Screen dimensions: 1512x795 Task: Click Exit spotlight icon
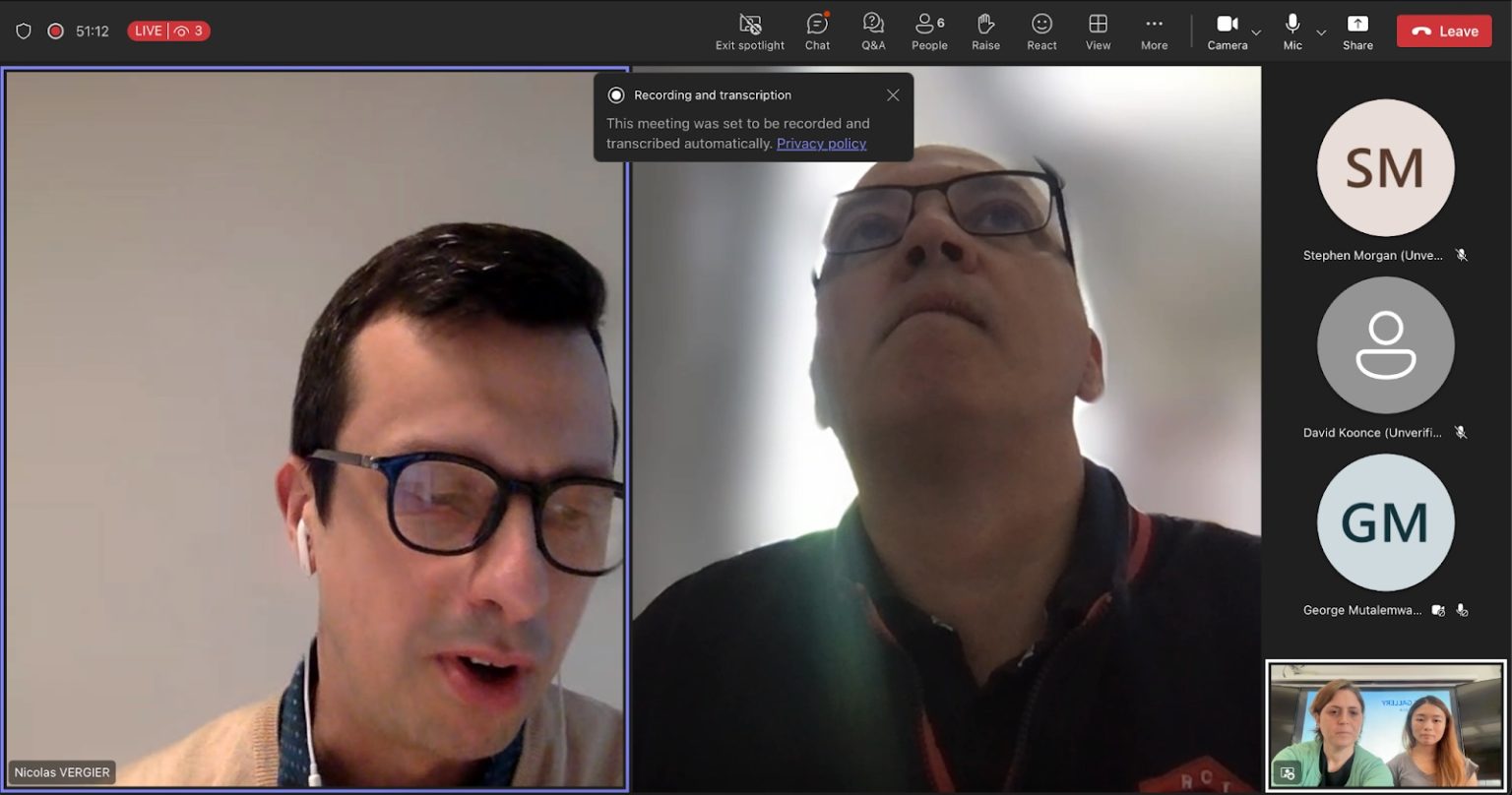[750, 31]
